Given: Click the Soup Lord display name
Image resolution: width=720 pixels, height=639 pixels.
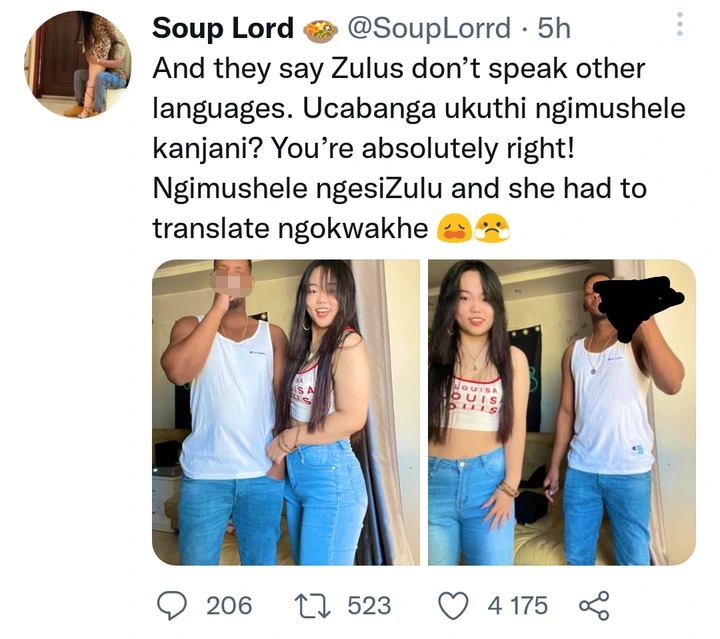Looking at the screenshot, I should click(223, 28).
